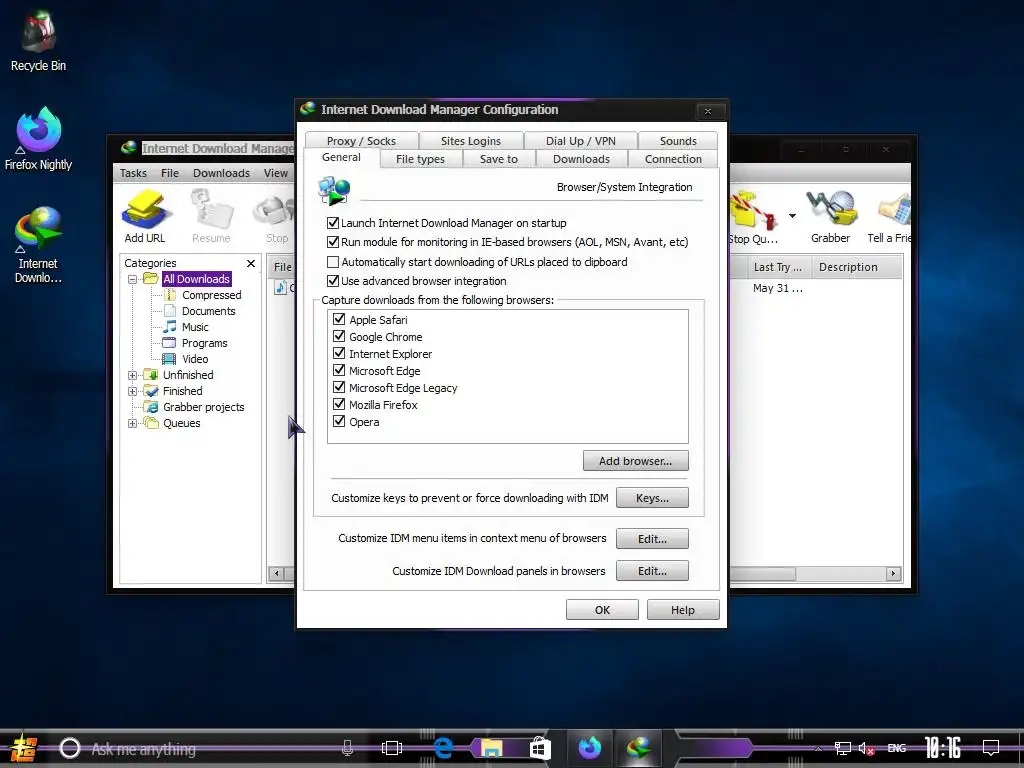This screenshot has width=1024, height=768.
Task: Expand the Finished tree node
Action: point(133,391)
